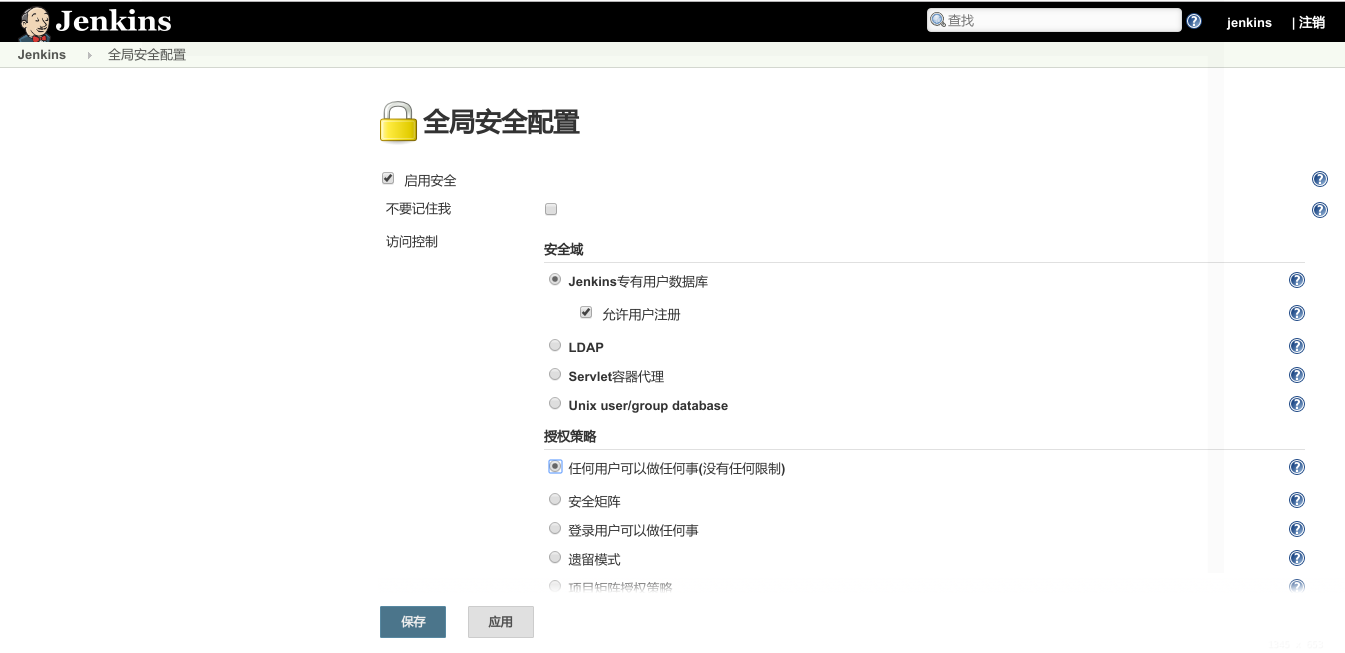Uncheck the 启用安全 checkbox

coord(388,179)
